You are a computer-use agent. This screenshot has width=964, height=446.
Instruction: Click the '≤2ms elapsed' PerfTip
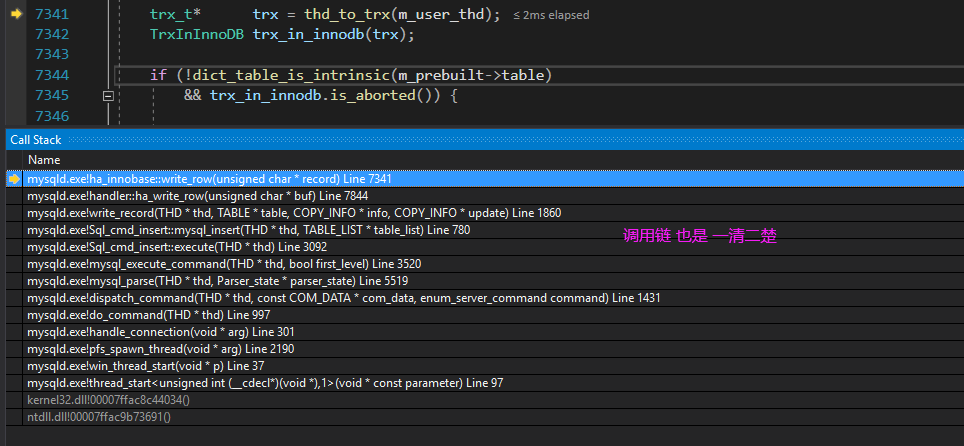551,15
